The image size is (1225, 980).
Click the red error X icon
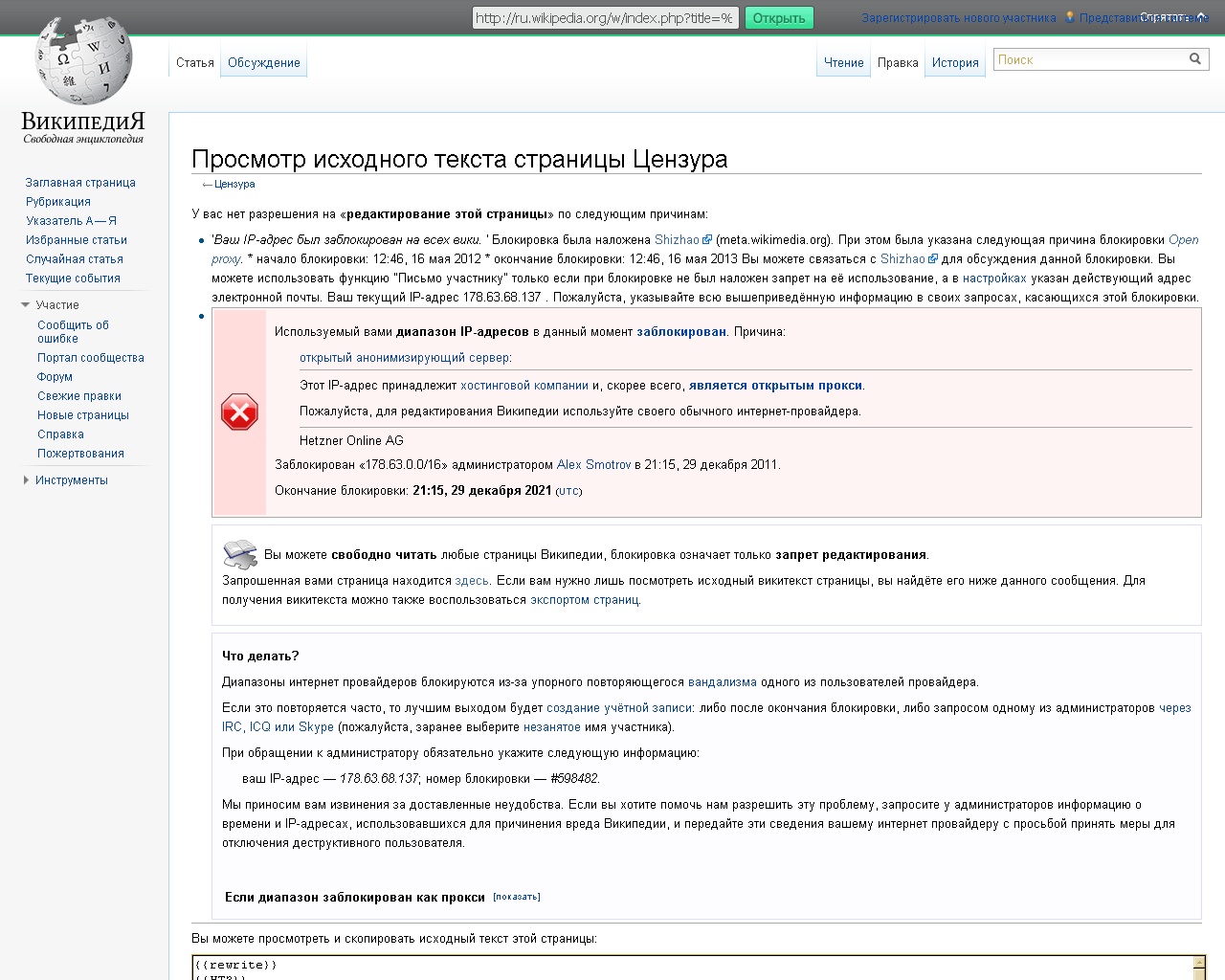[x=239, y=412]
